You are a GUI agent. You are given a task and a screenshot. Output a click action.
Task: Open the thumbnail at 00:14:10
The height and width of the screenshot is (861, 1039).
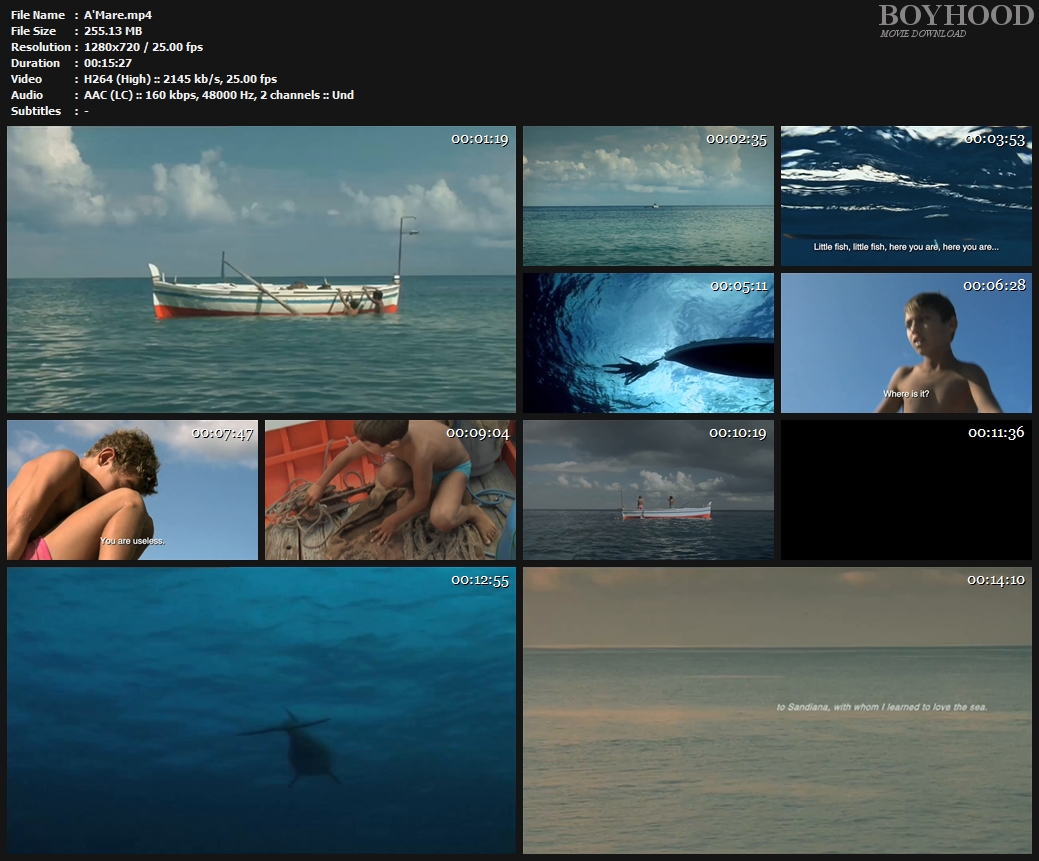tap(777, 711)
